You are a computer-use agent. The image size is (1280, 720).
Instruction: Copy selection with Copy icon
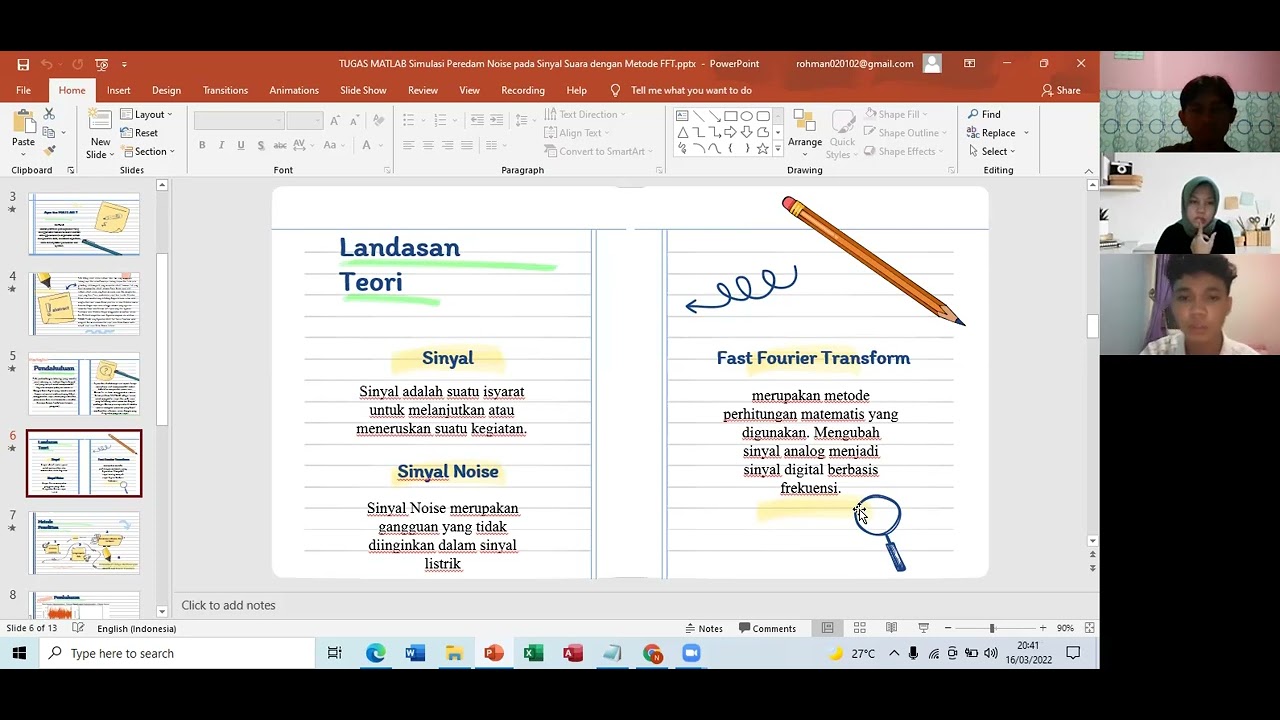coord(49,133)
